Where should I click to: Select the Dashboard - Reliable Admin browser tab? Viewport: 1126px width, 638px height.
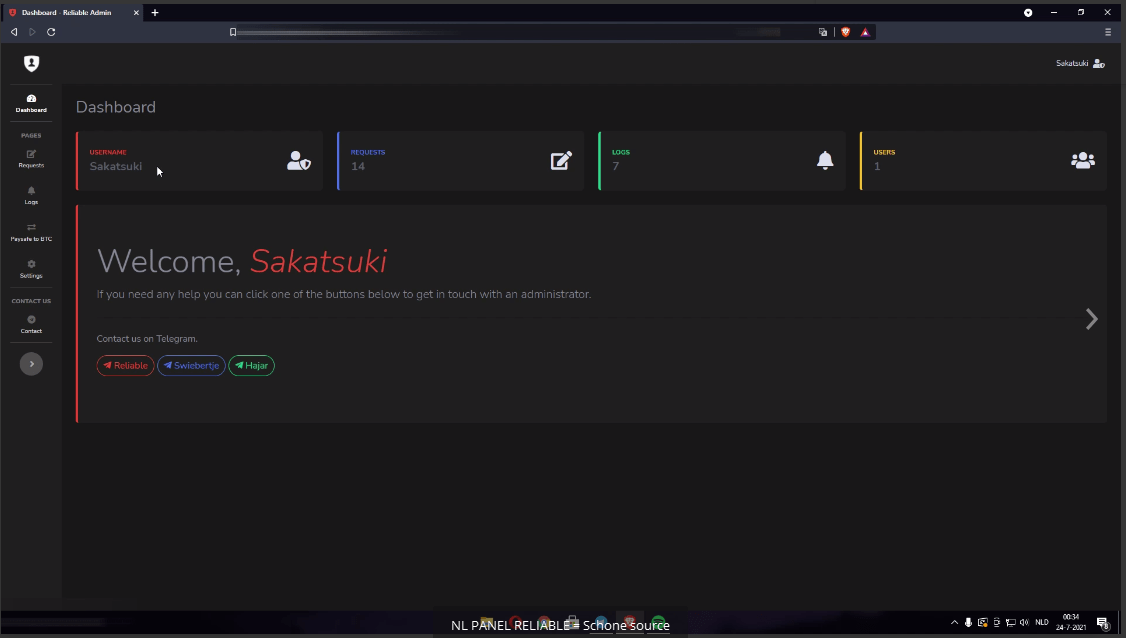coord(70,12)
